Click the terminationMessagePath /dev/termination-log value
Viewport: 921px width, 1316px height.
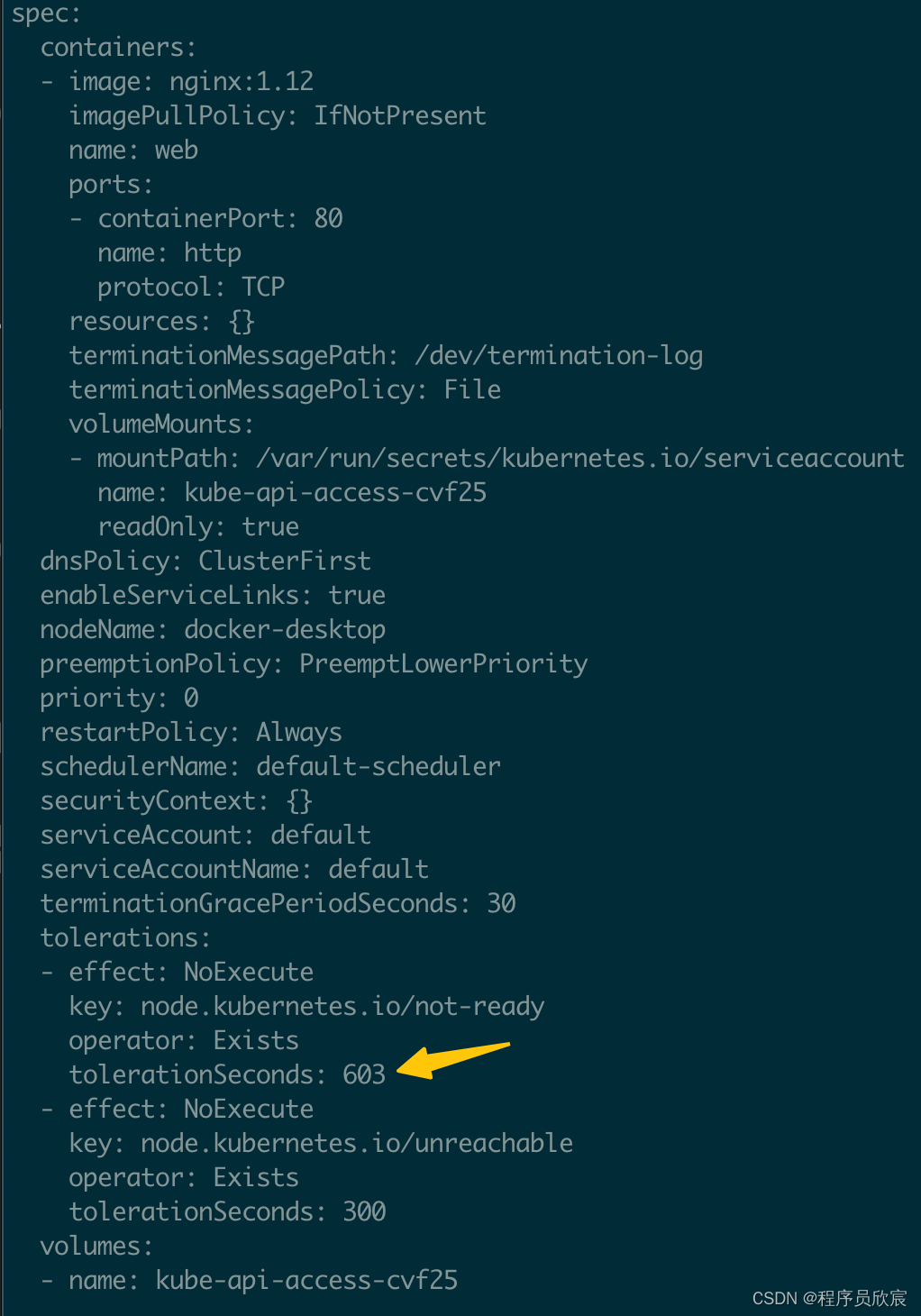coord(559,355)
